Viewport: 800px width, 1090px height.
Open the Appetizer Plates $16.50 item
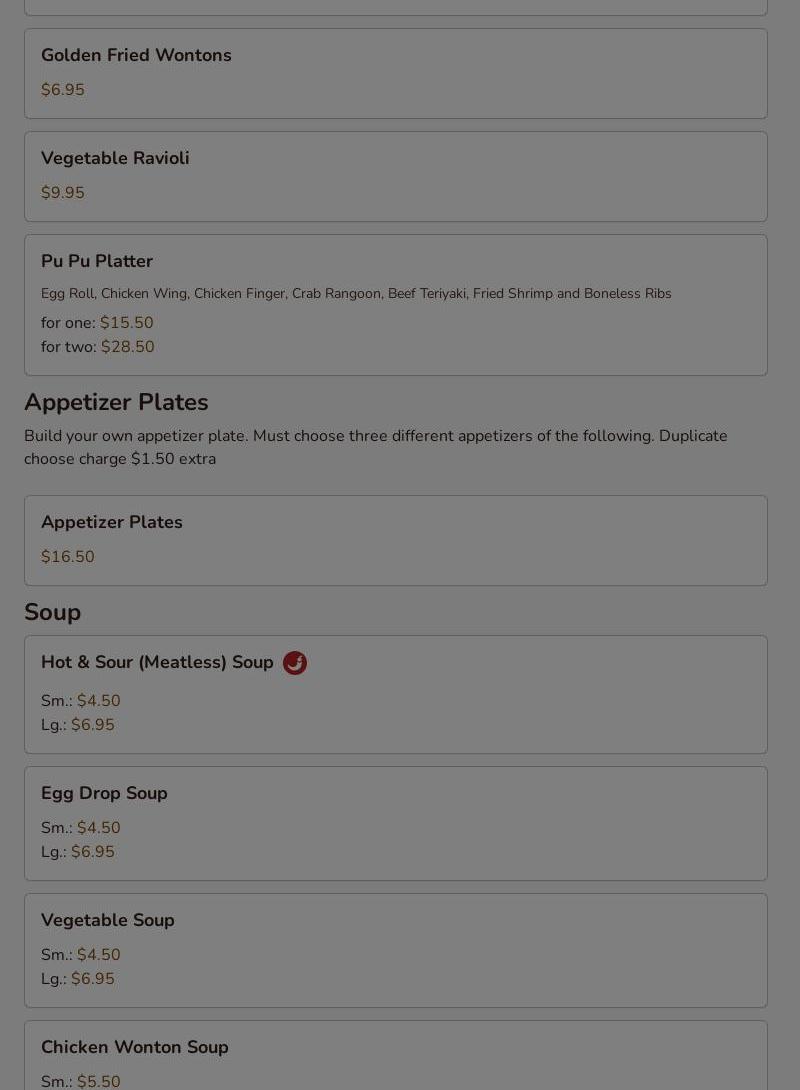click(x=112, y=523)
